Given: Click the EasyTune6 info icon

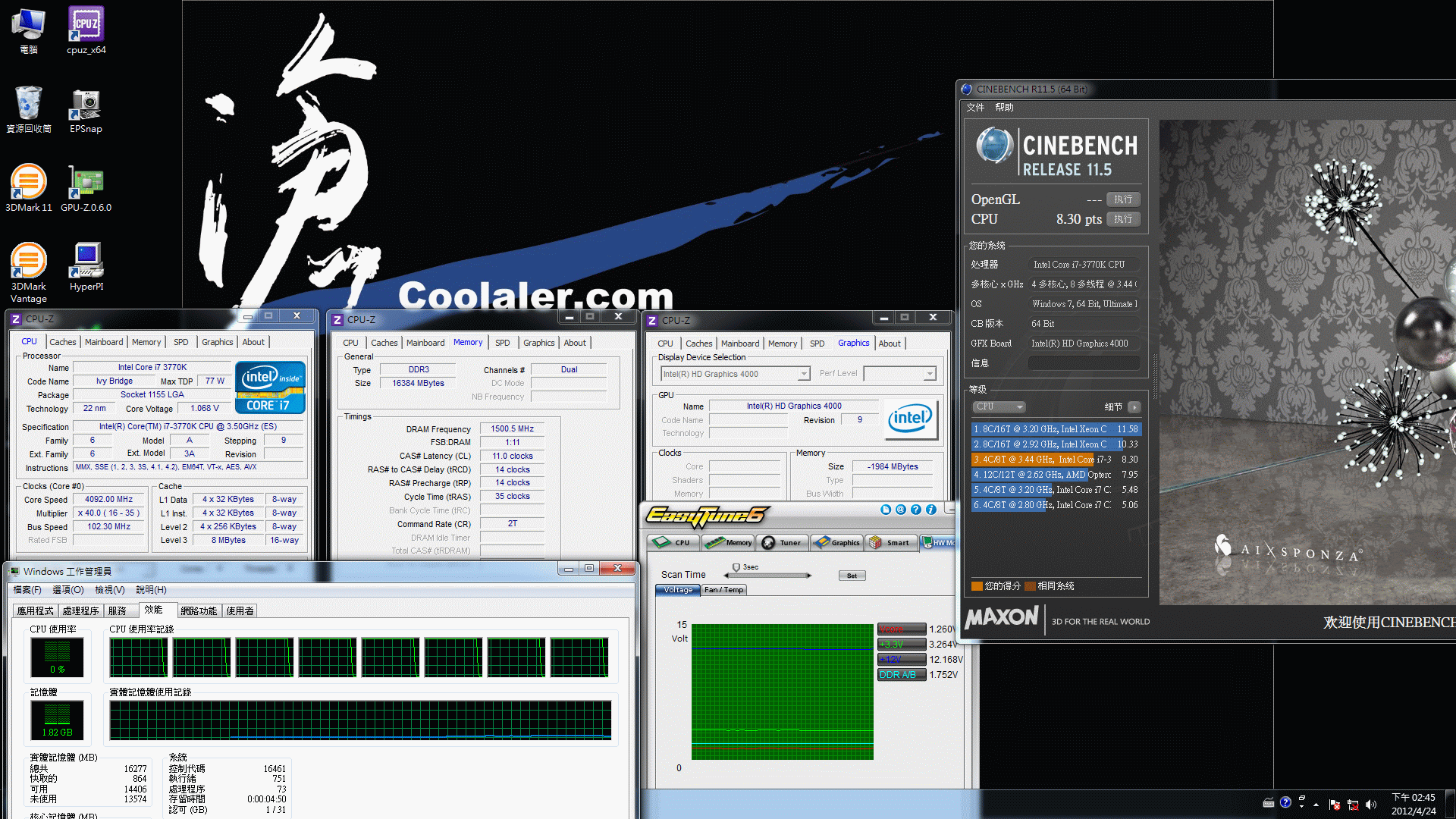Looking at the screenshot, I should point(931,510).
